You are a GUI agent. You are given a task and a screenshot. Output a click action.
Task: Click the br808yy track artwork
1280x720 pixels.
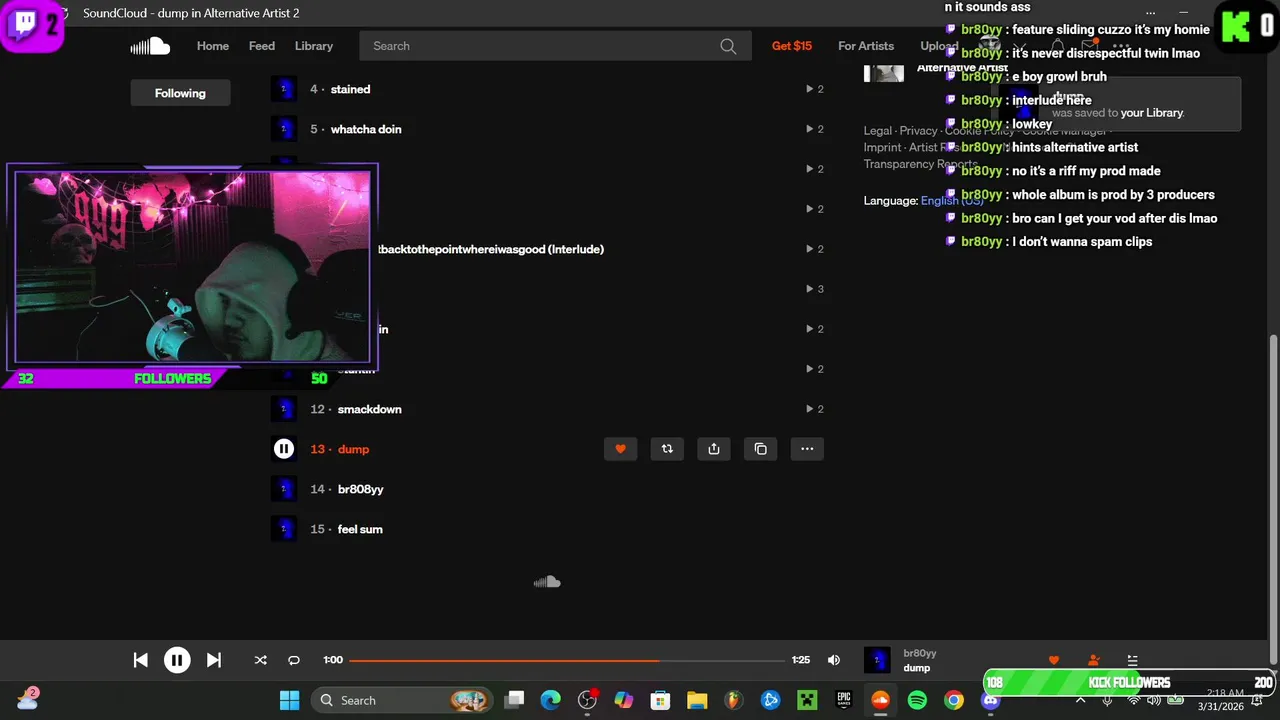tap(284, 489)
